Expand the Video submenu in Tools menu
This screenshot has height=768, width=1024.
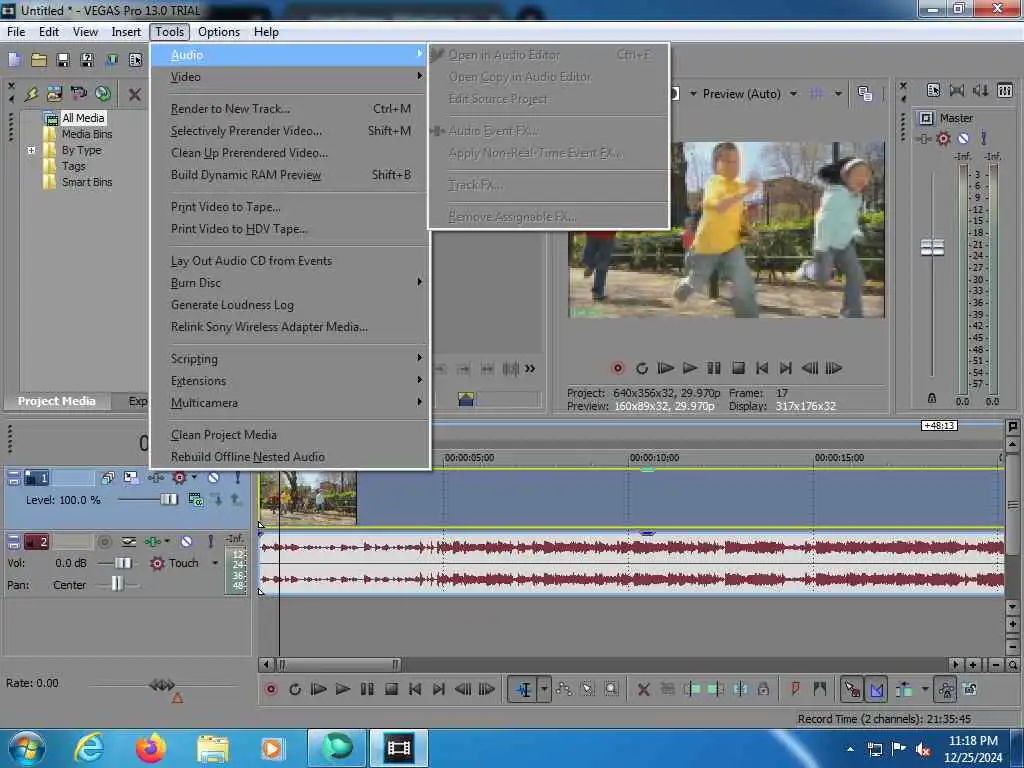coord(290,77)
